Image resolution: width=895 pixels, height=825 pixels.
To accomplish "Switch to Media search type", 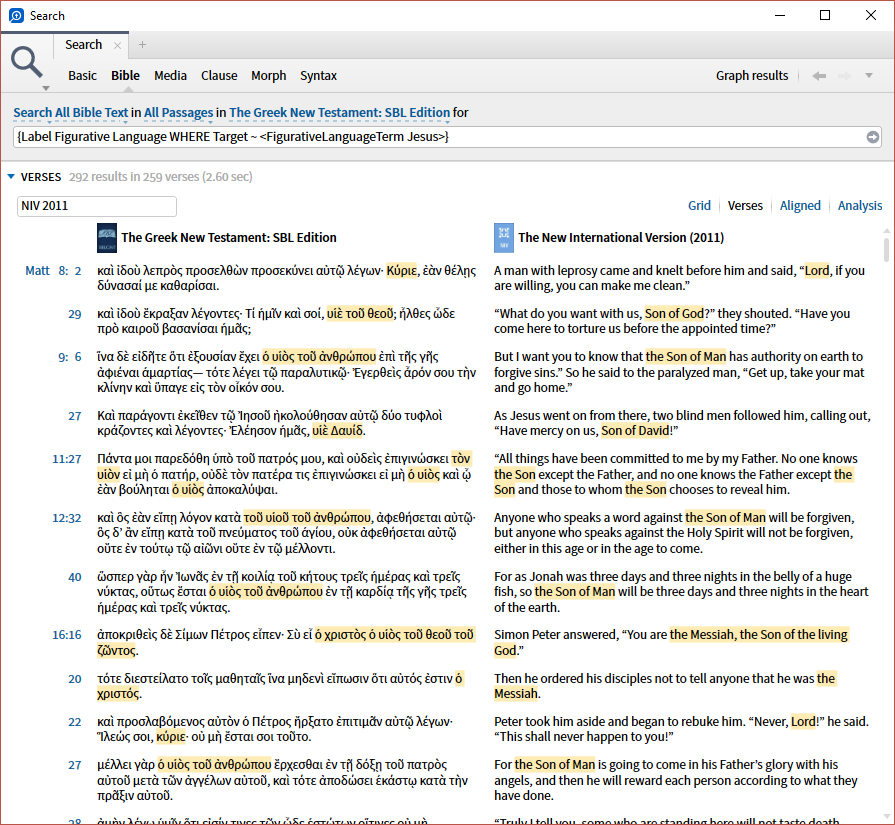I will tap(170, 75).
